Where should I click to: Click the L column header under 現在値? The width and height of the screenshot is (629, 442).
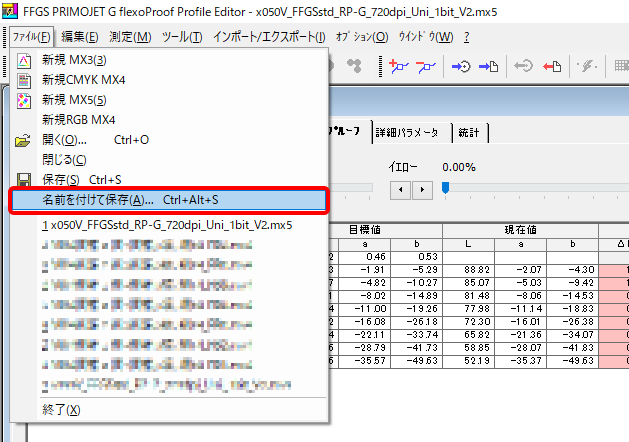tap(469, 244)
